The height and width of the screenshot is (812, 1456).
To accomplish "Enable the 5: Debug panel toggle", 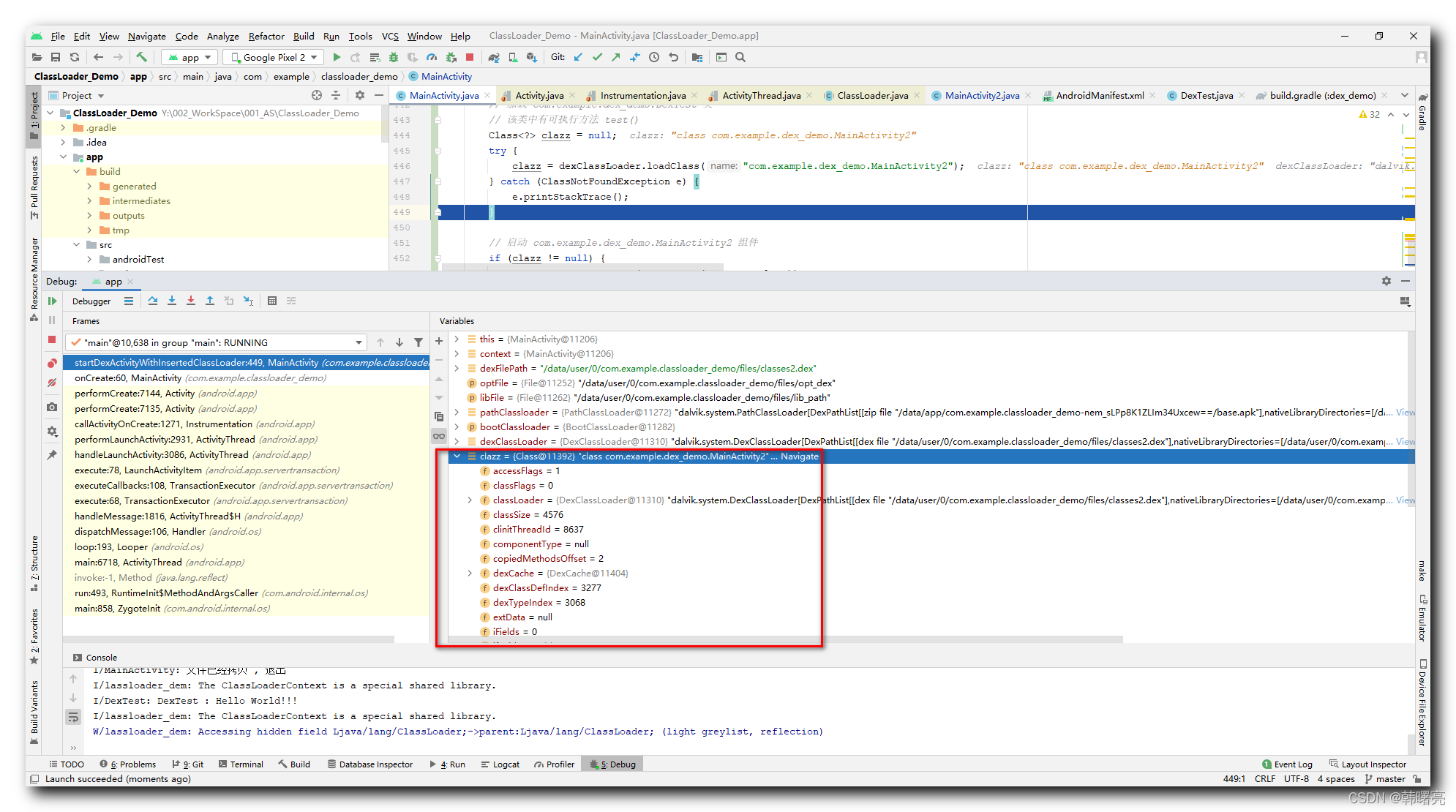I will tap(617, 763).
